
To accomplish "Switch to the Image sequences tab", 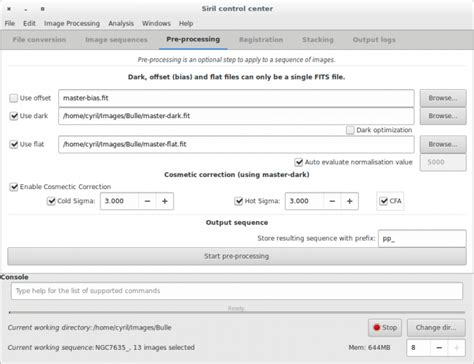I will pos(116,40).
